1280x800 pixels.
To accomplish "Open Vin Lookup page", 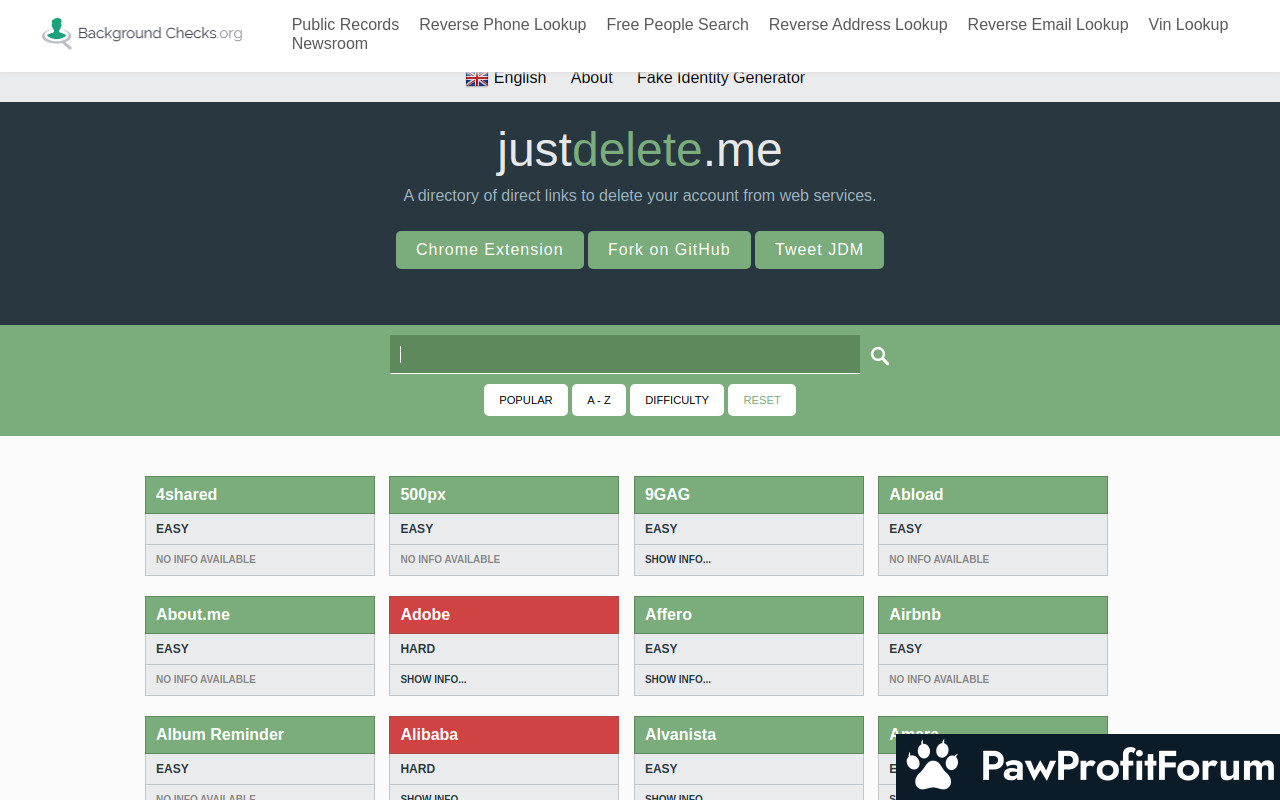I will (1188, 24).
